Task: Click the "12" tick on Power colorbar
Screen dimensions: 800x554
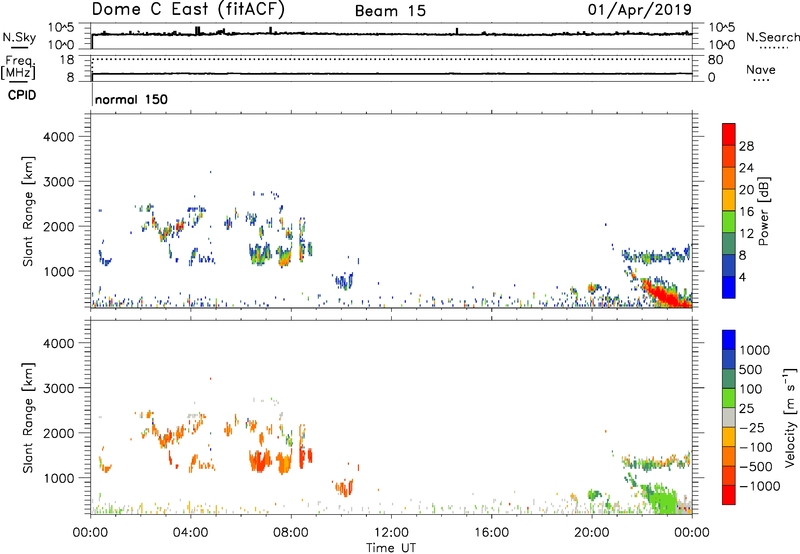Action: 746,234
